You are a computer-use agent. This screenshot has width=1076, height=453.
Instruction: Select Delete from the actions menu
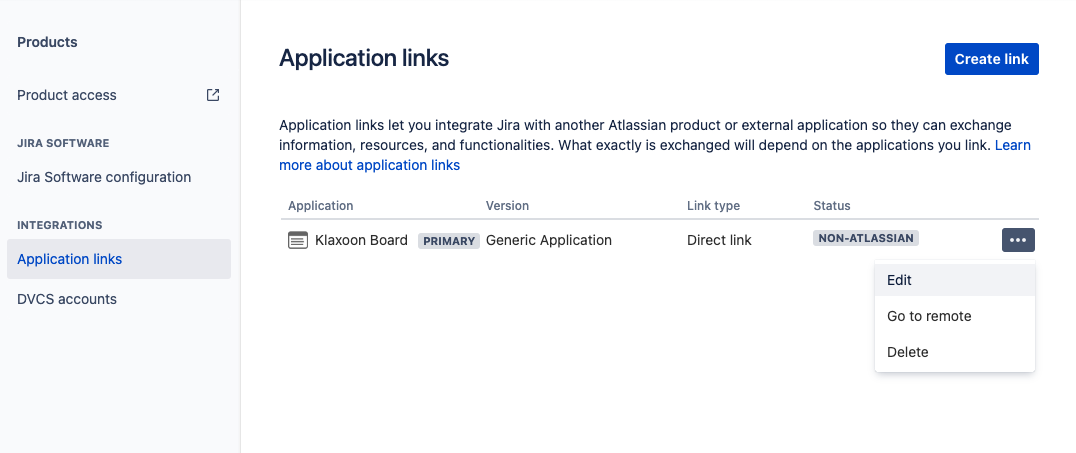(955, 352)
